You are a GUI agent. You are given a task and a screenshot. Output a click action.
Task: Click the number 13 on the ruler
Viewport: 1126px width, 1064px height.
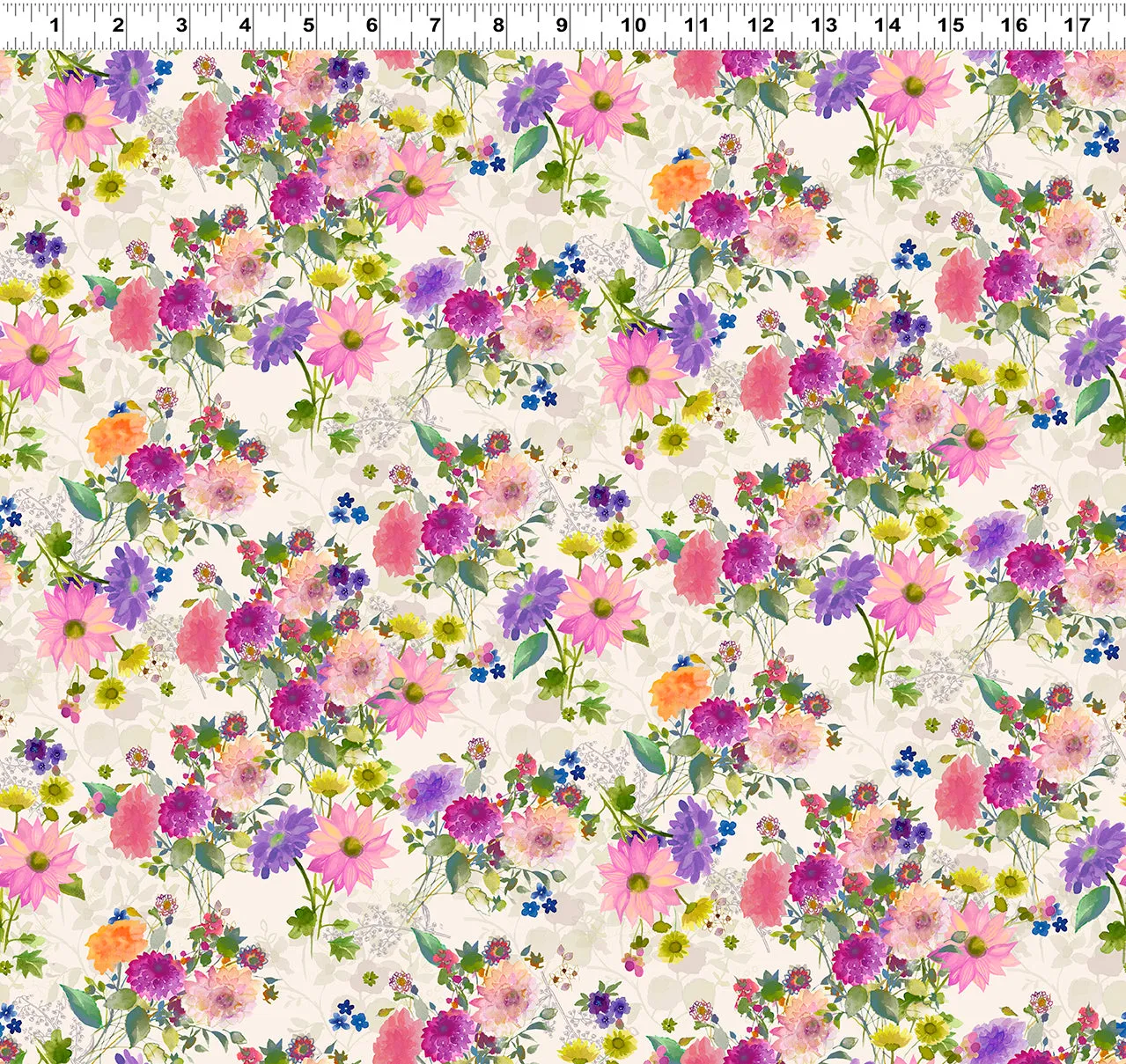824,24
